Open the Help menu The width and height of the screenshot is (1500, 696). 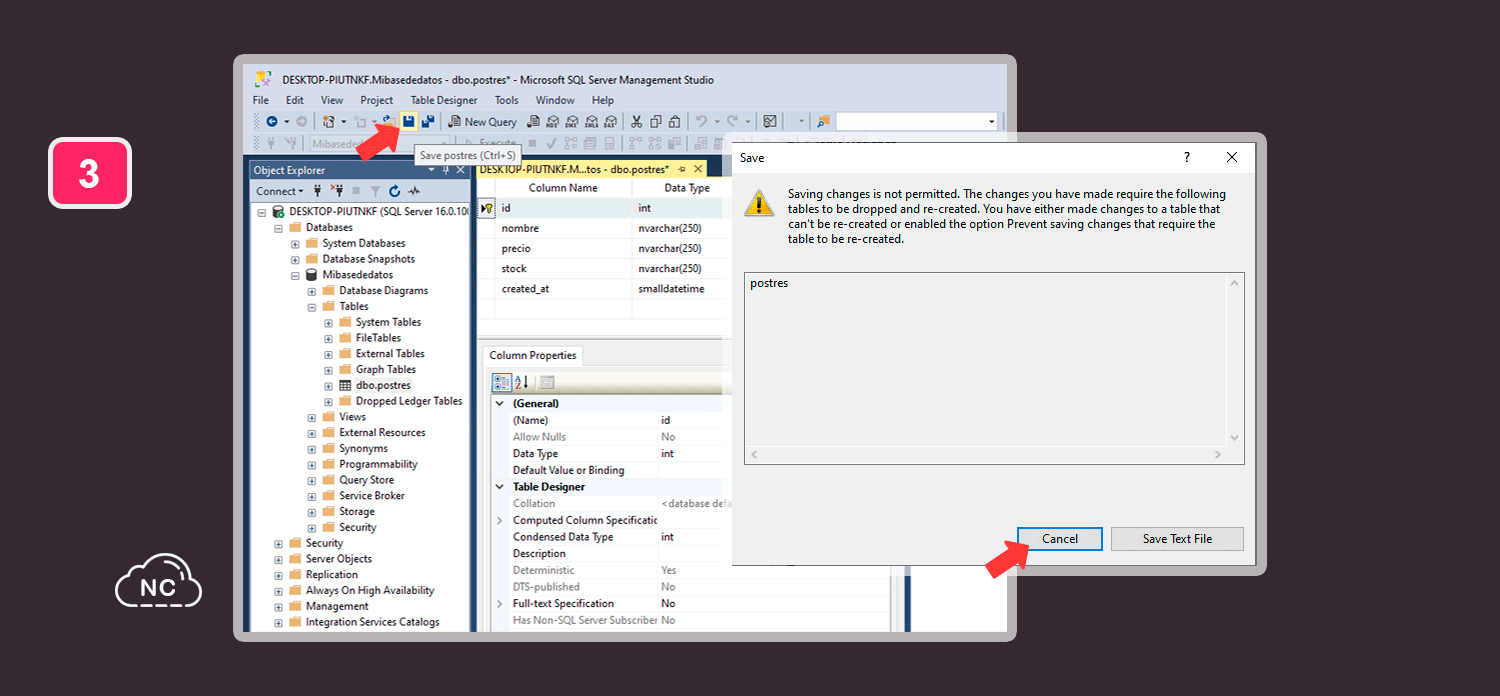603,100
